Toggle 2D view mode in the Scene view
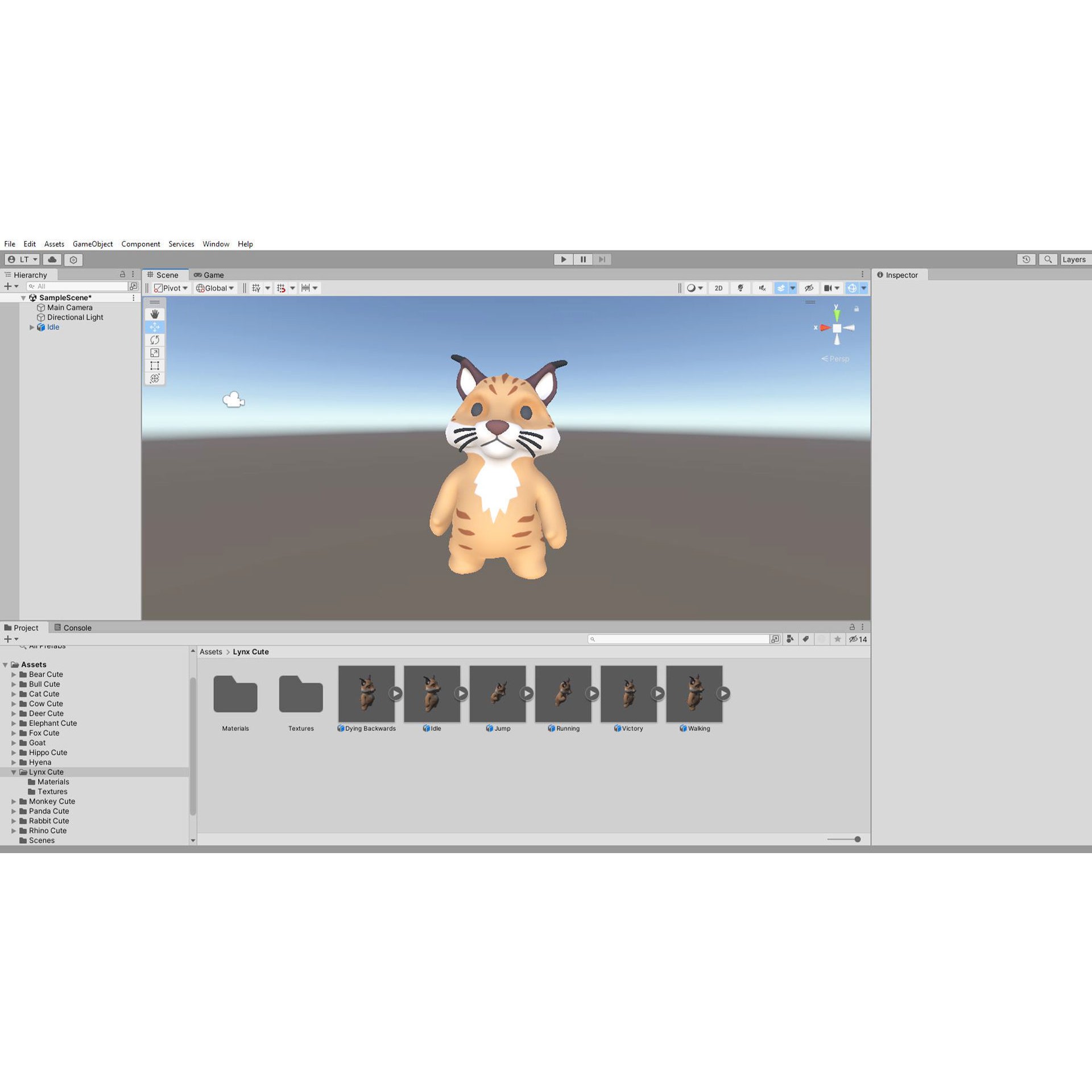This screenshot has height=1092, width=1092. click(718, 288)
